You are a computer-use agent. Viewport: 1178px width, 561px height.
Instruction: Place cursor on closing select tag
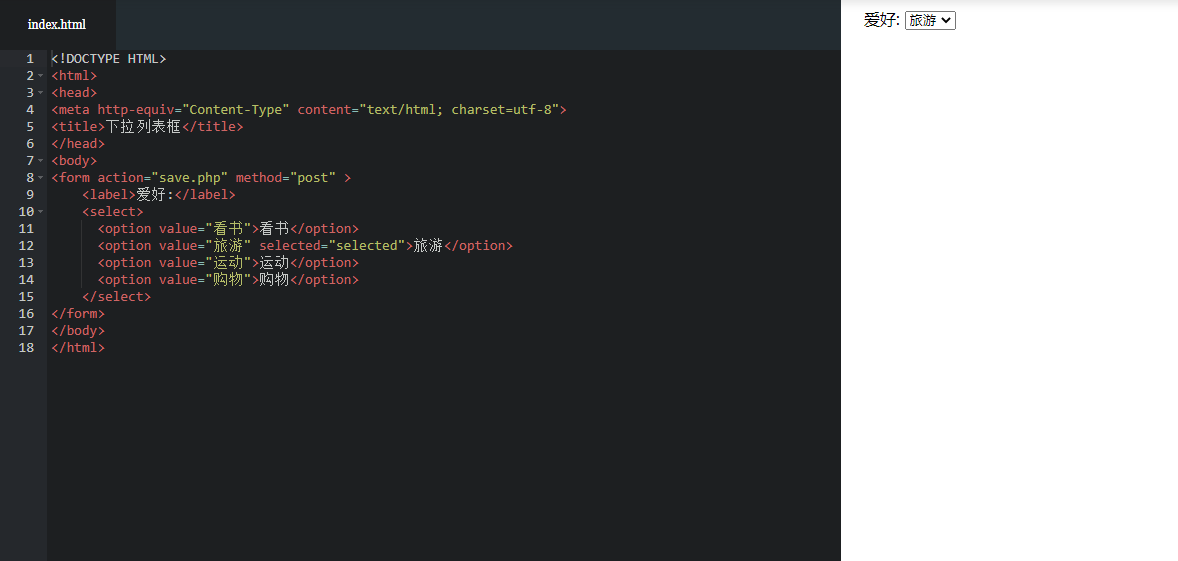(116, 297)
